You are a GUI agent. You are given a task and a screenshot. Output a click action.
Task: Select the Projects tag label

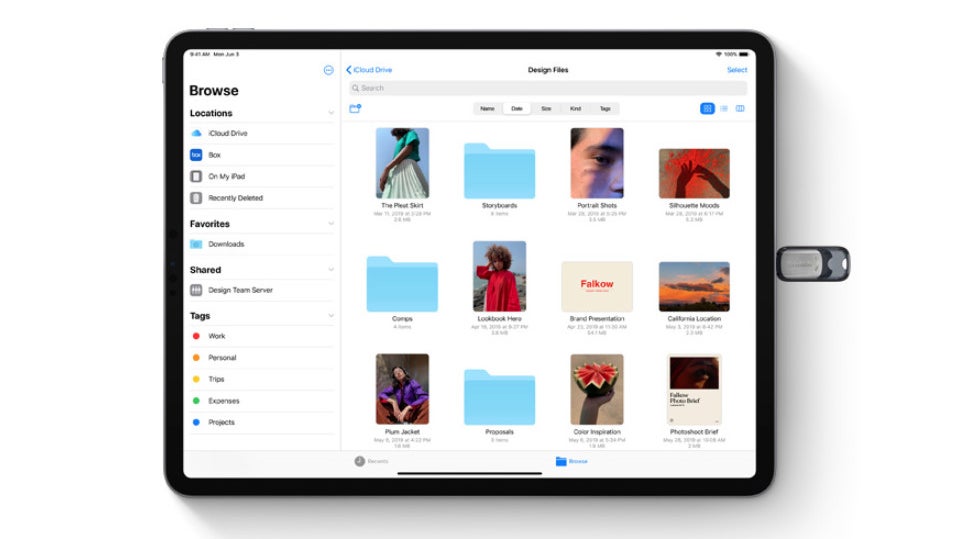[x=221, y=422]
